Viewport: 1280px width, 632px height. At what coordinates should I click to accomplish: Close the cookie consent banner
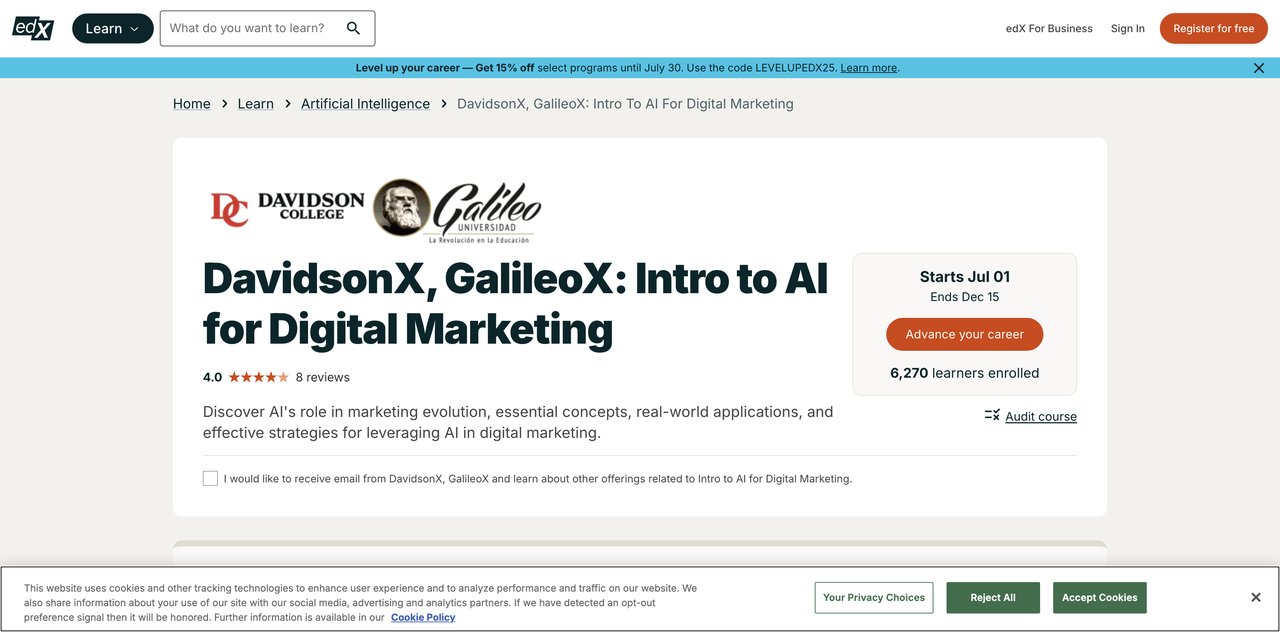click(x=1256, y=597)
